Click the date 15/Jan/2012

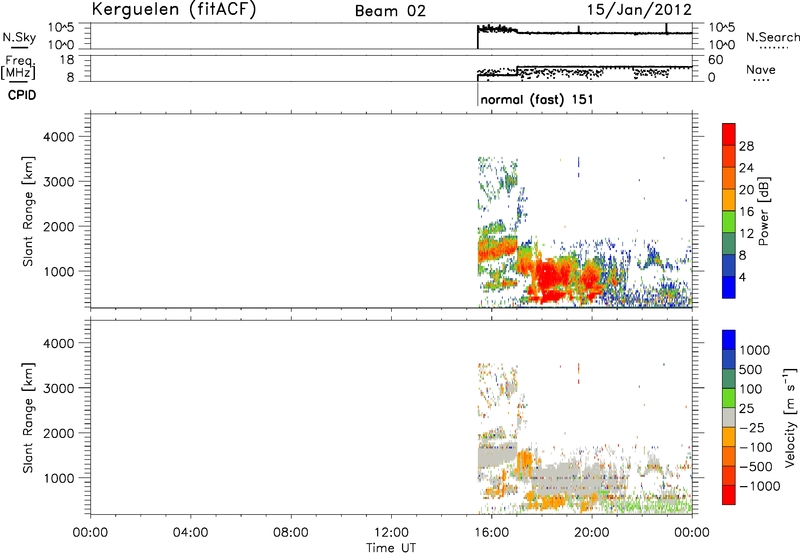639,10
